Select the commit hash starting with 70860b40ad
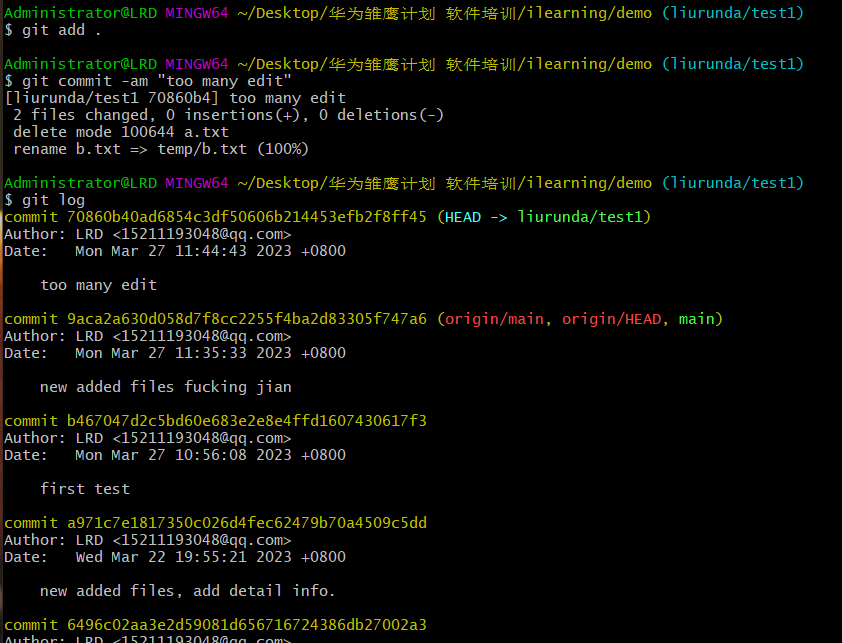This screenshot has height=643, width=842. tap(246, 217)
